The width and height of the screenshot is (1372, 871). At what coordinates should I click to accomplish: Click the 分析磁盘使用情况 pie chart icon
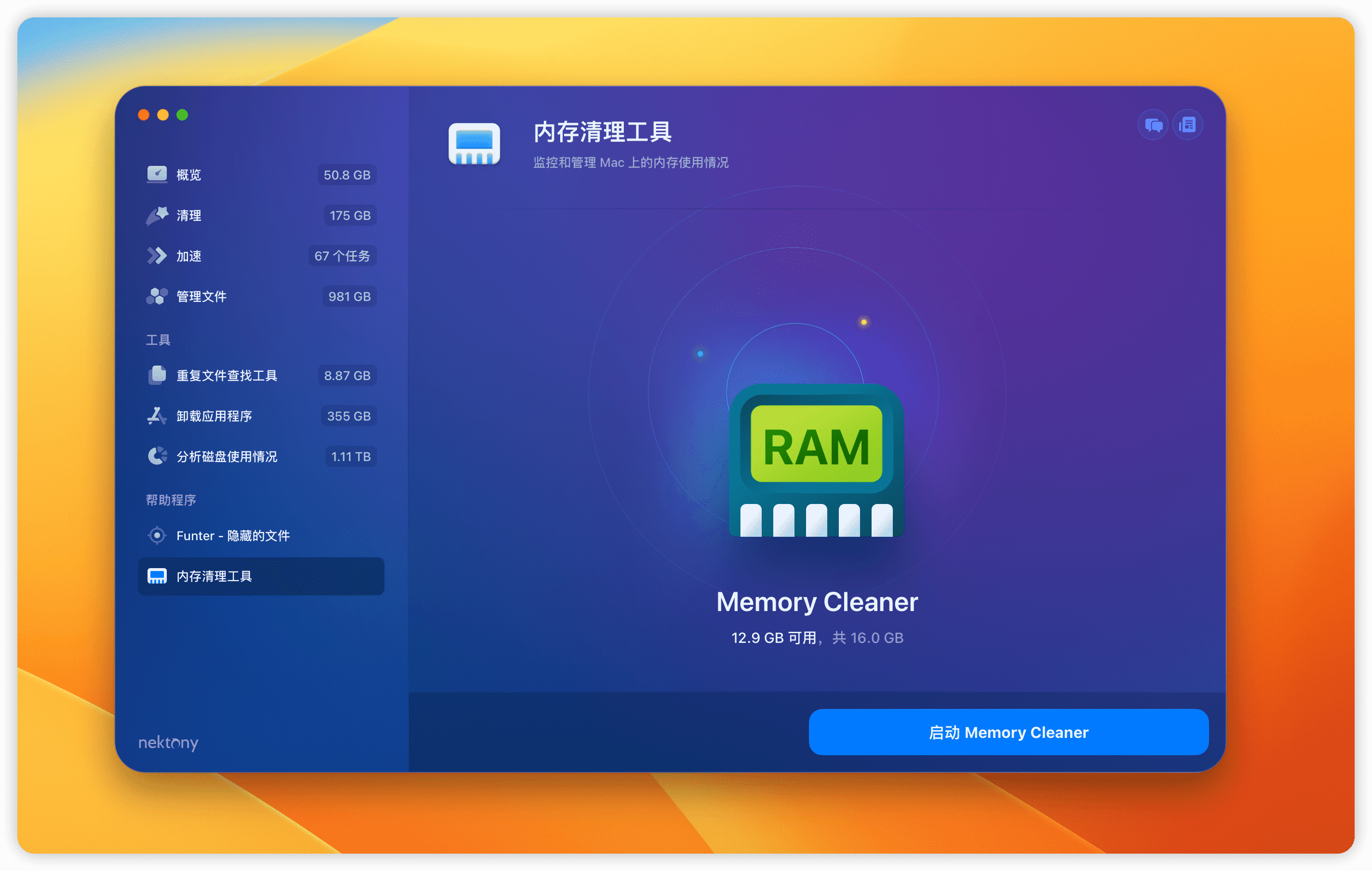[x=157, y=456]
